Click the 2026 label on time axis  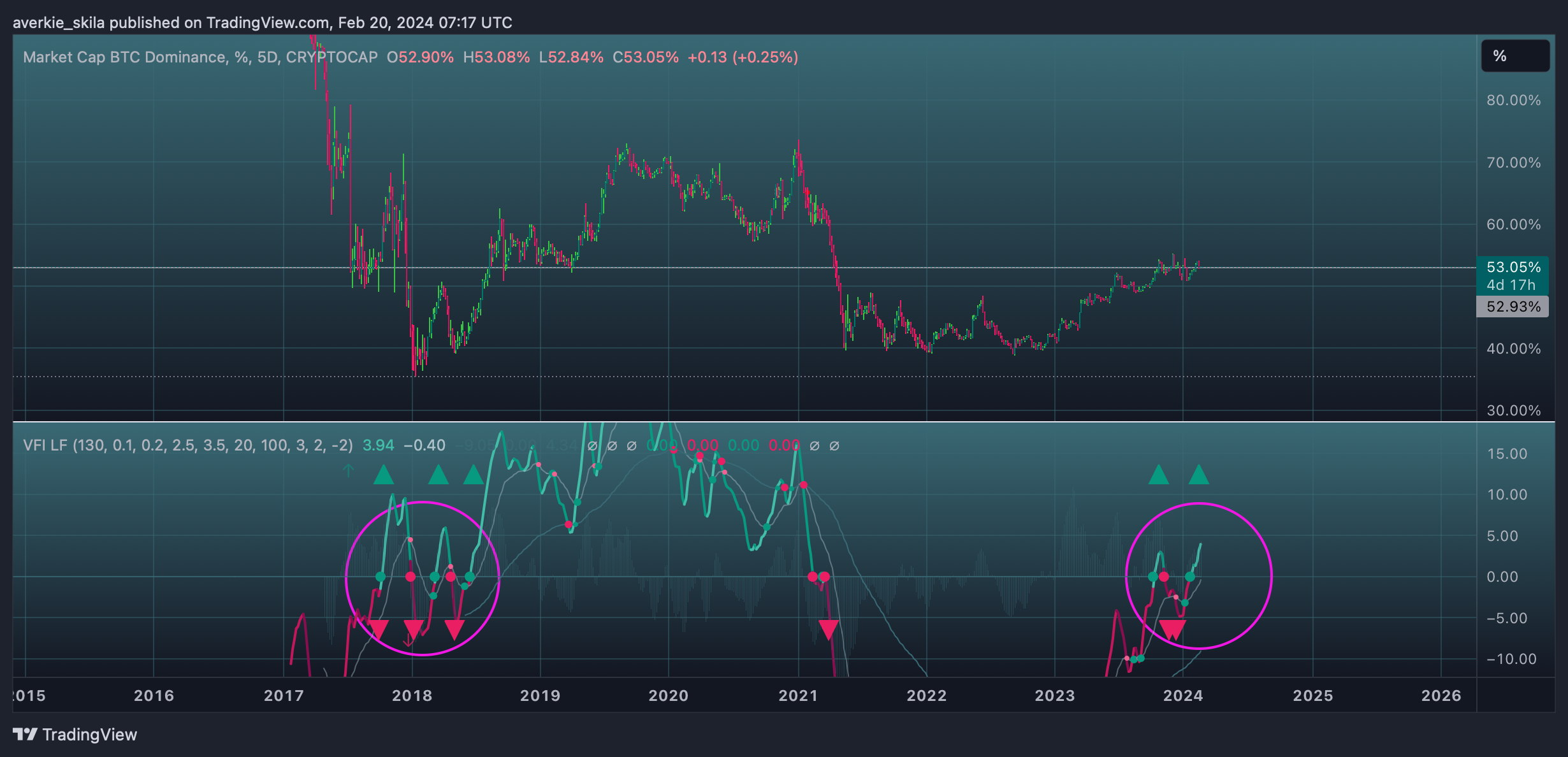click(x=1441, y=695)
